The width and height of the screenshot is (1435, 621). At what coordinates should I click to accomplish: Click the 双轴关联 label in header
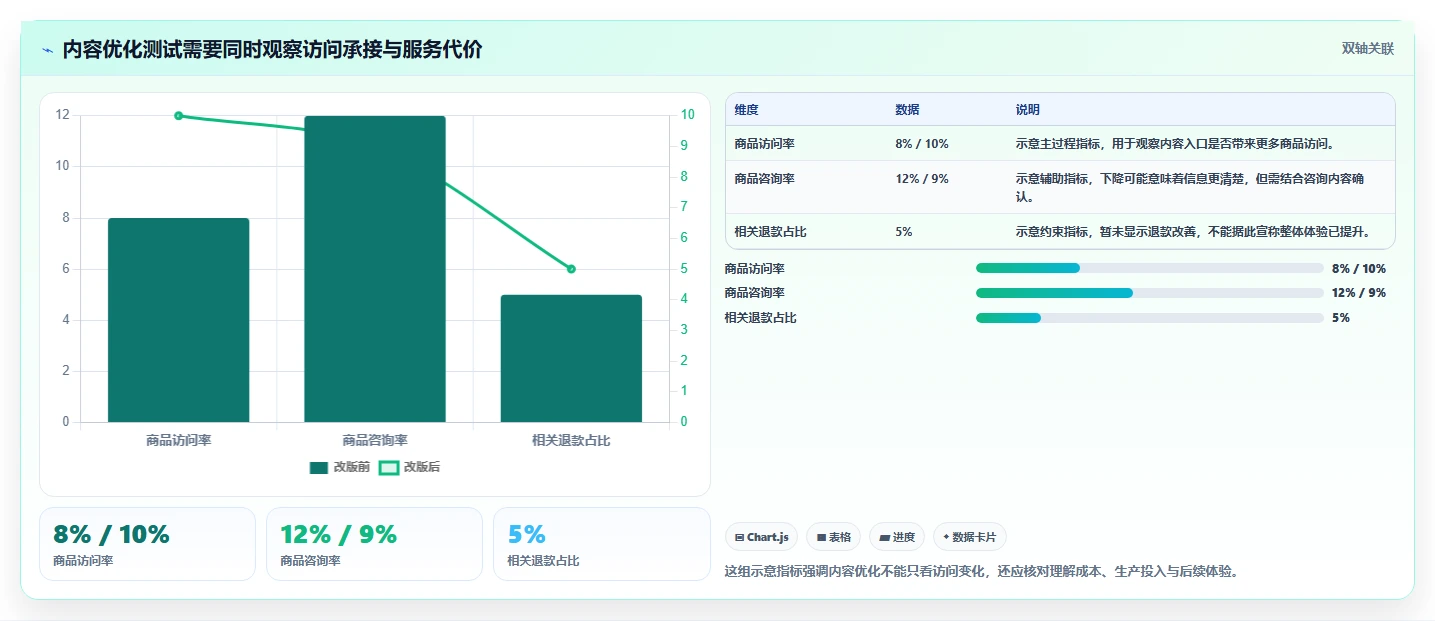[1367, 48]
